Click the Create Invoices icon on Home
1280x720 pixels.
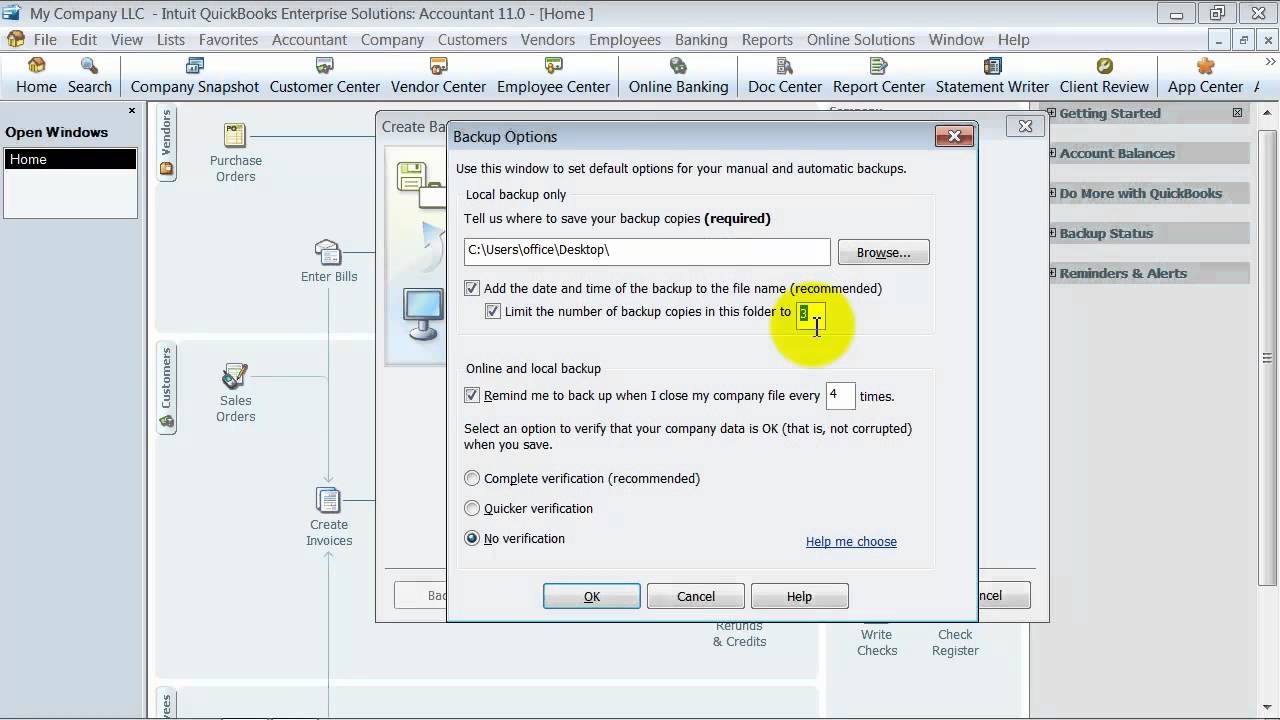point(328,500)
